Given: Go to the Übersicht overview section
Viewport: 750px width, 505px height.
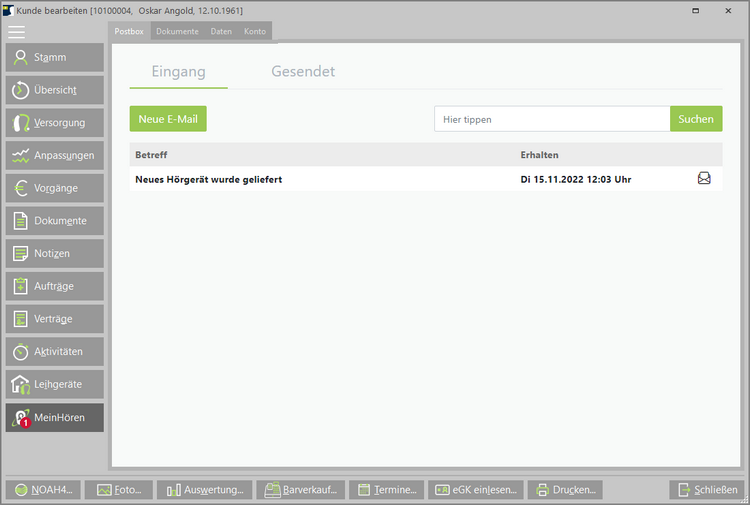Looking at the screenshot, I should pyautogui.click(x=54, y=90).
